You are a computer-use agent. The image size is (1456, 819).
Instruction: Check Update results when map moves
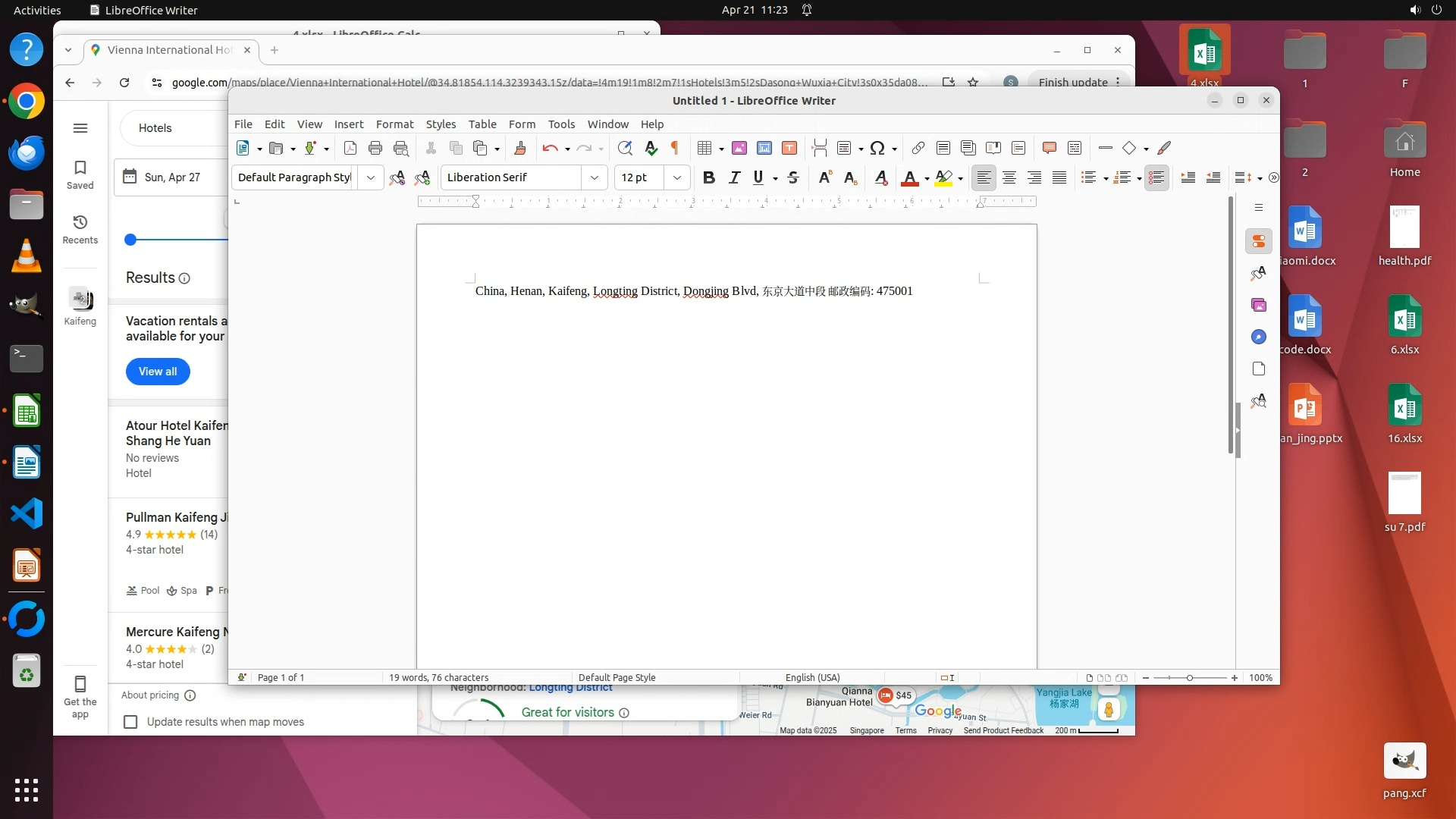click(130, 722)
